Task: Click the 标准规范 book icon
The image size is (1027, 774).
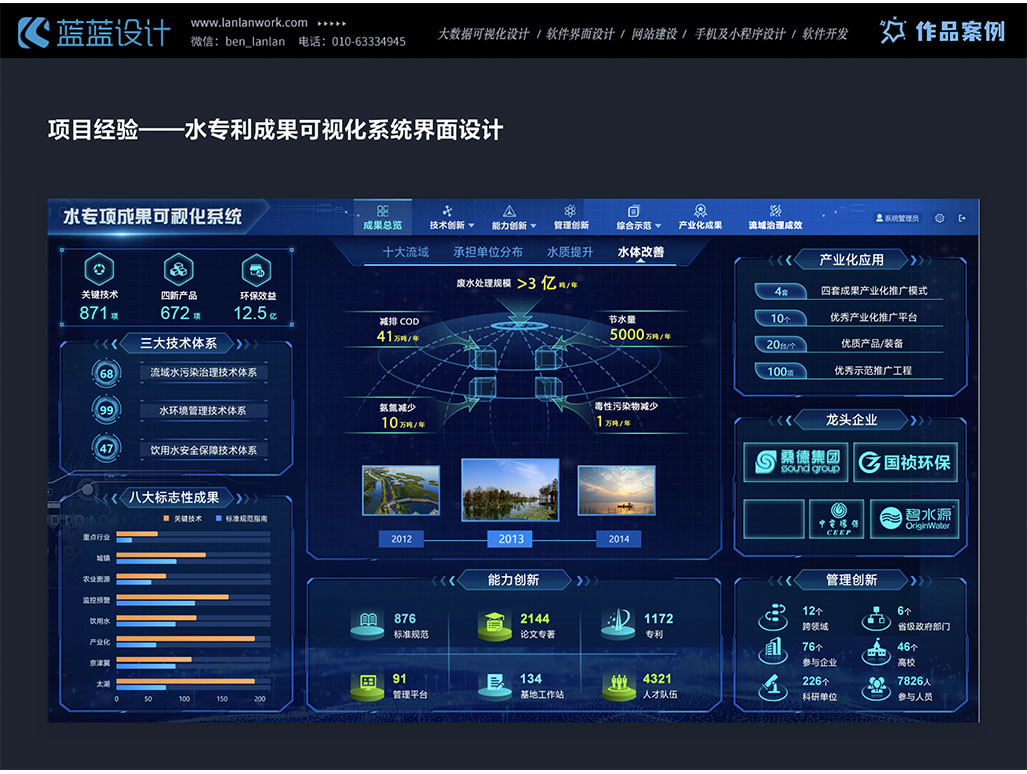Action: pyautogui.click(x=367, y=624)
